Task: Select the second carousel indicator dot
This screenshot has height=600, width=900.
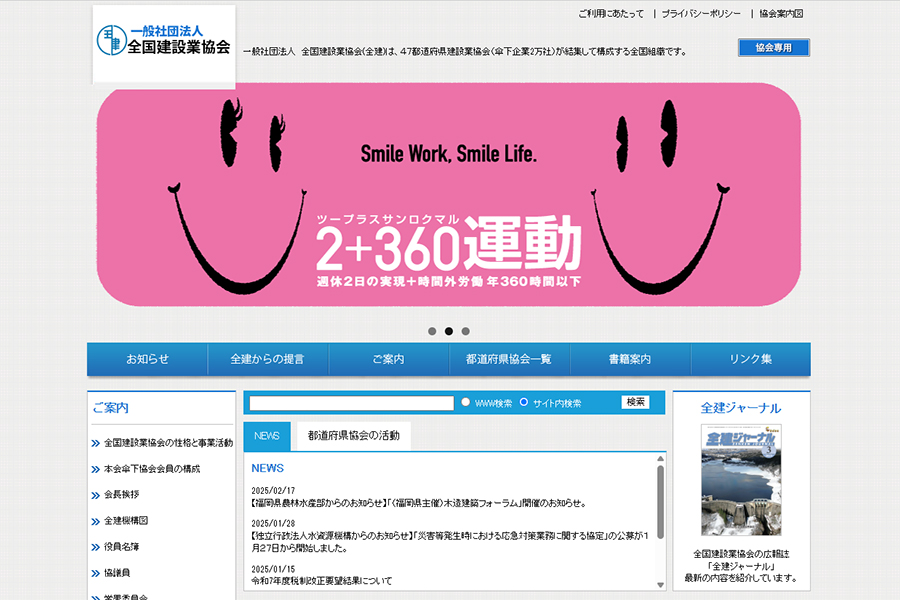Action: [x=449, y=331]
